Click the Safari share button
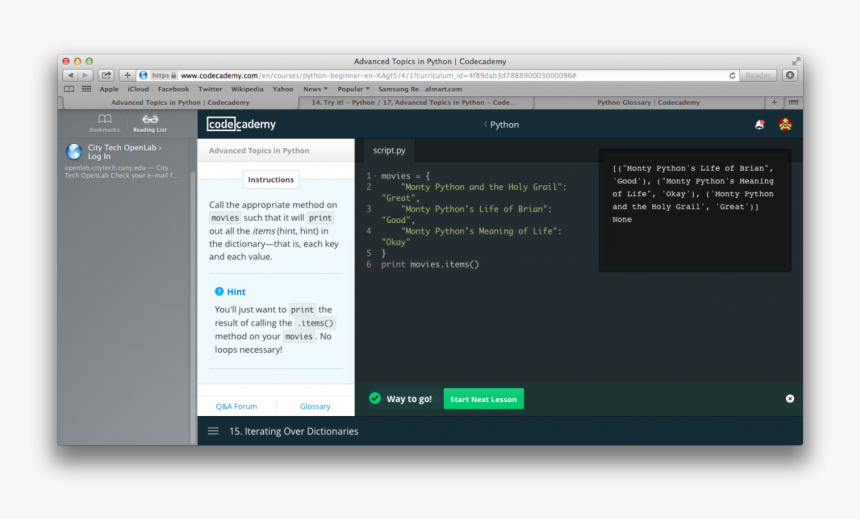The image size is (860, 519). 106,75
